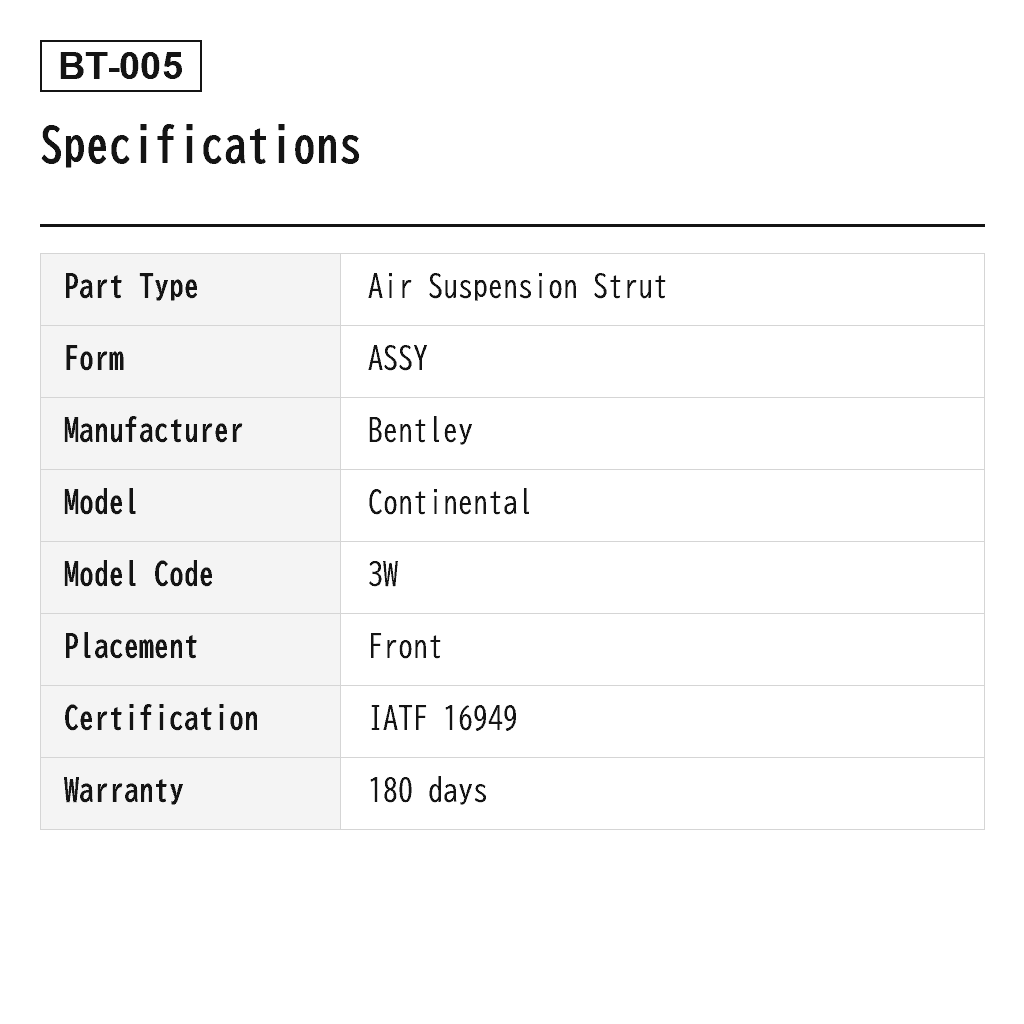Click the Model Code label cell

pos(191,577)
